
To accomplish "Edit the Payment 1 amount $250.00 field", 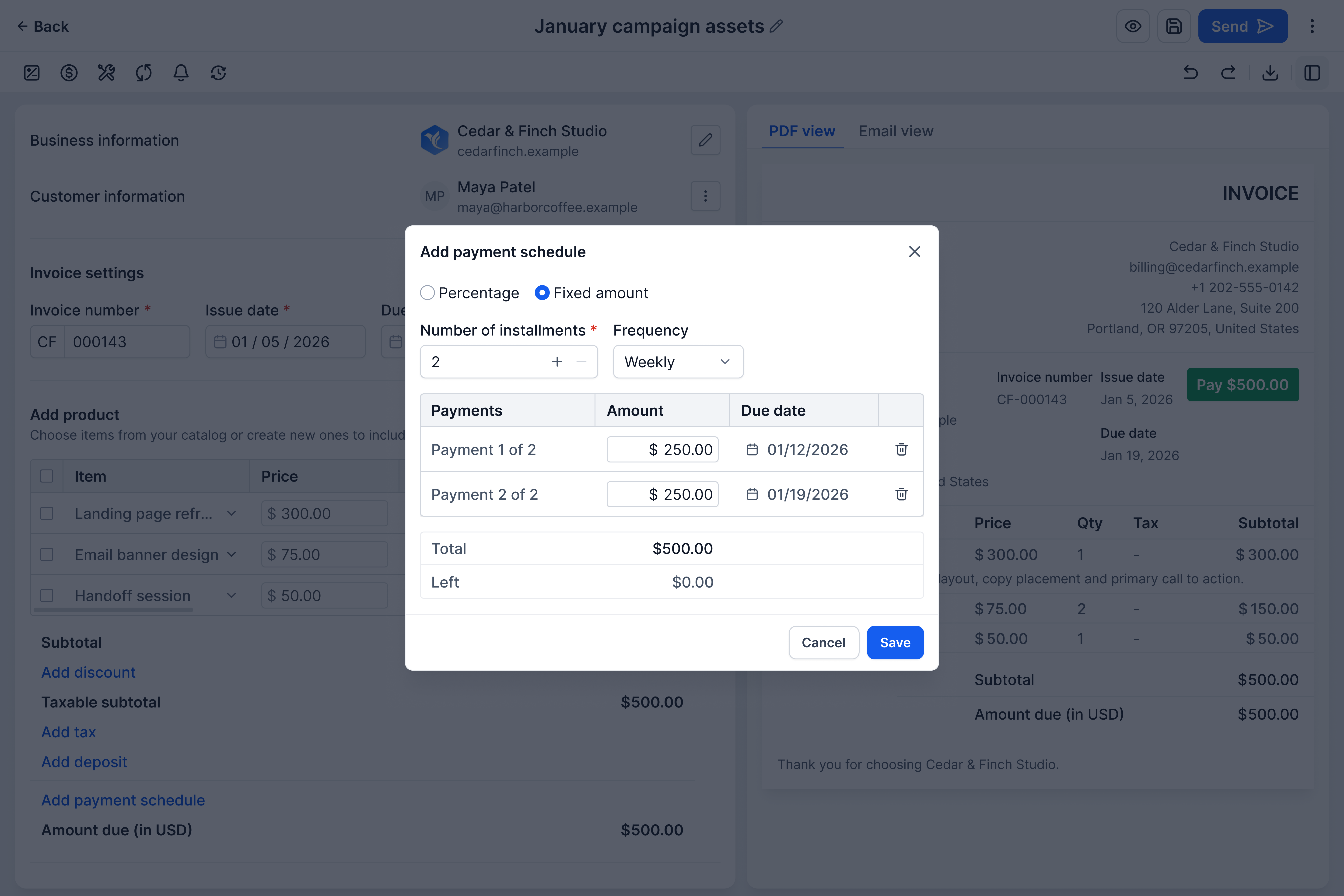I will pos(662,449).
